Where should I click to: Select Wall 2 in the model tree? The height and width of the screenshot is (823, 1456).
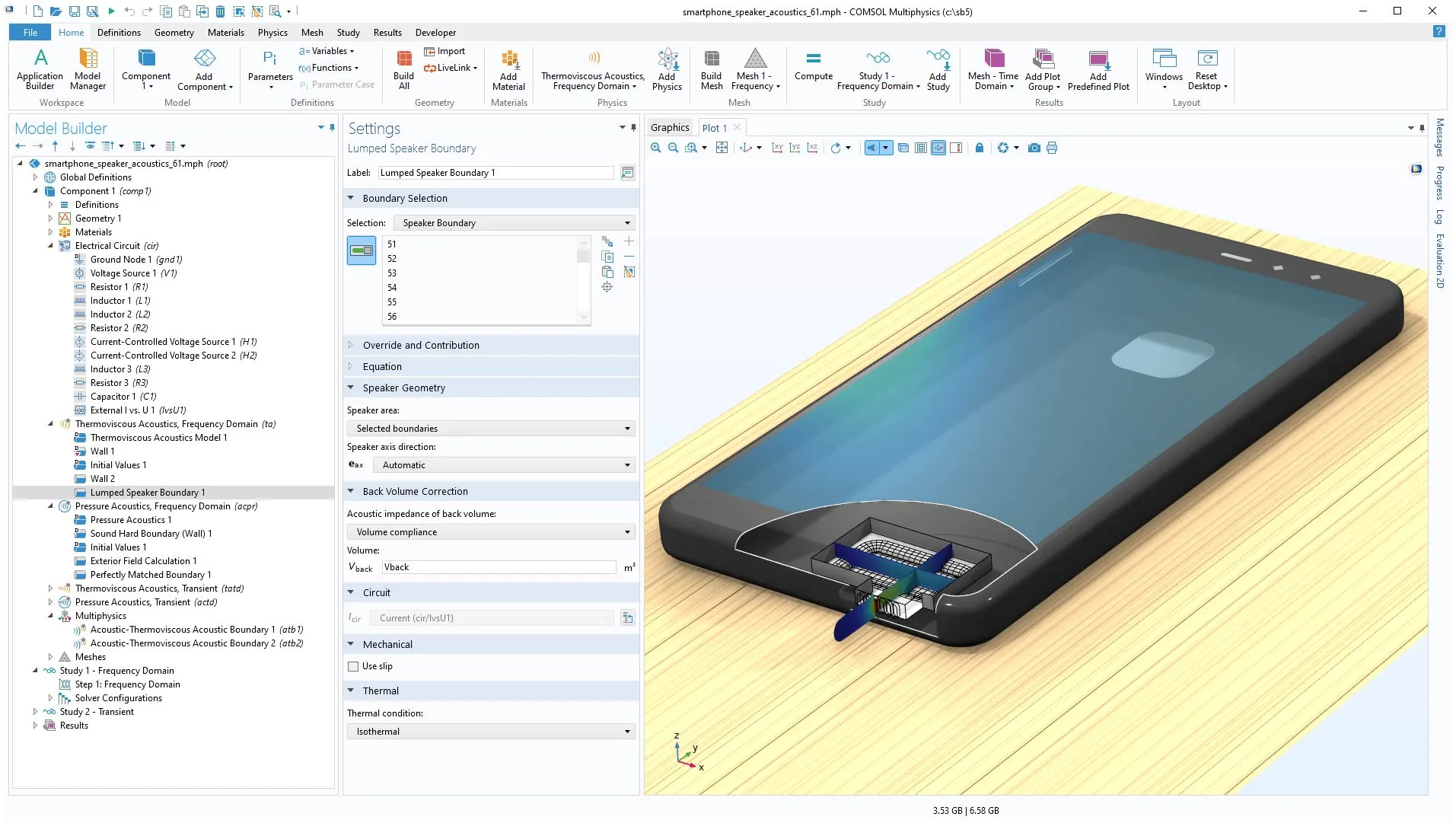(103, 479)
